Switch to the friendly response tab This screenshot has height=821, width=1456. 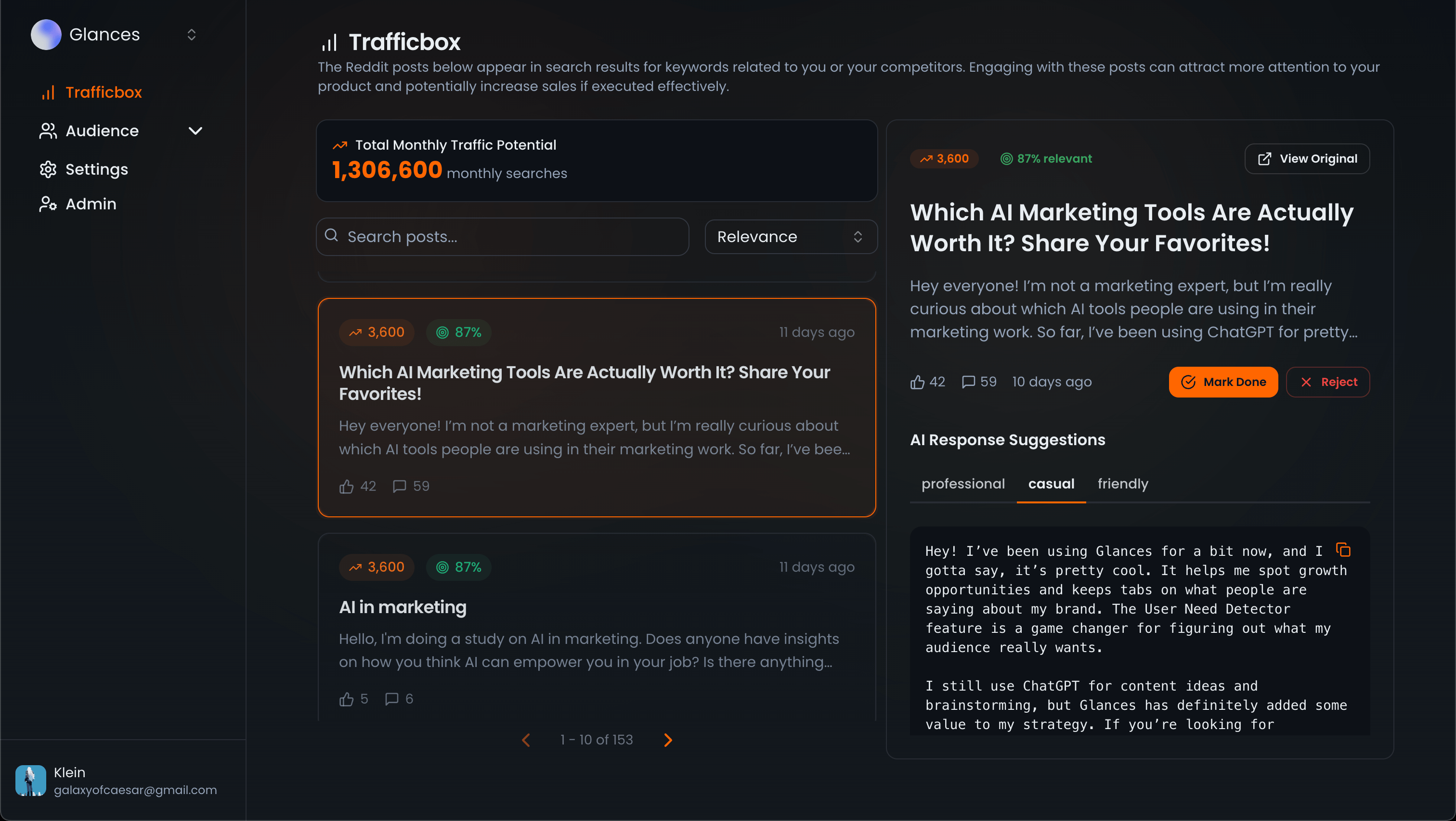click(x=1122, y=484)
